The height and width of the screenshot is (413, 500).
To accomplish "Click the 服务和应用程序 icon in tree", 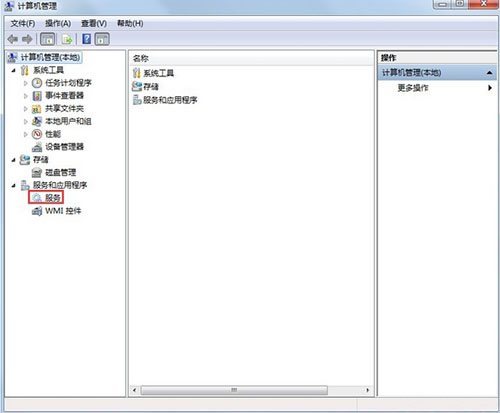I will (25, 185).
